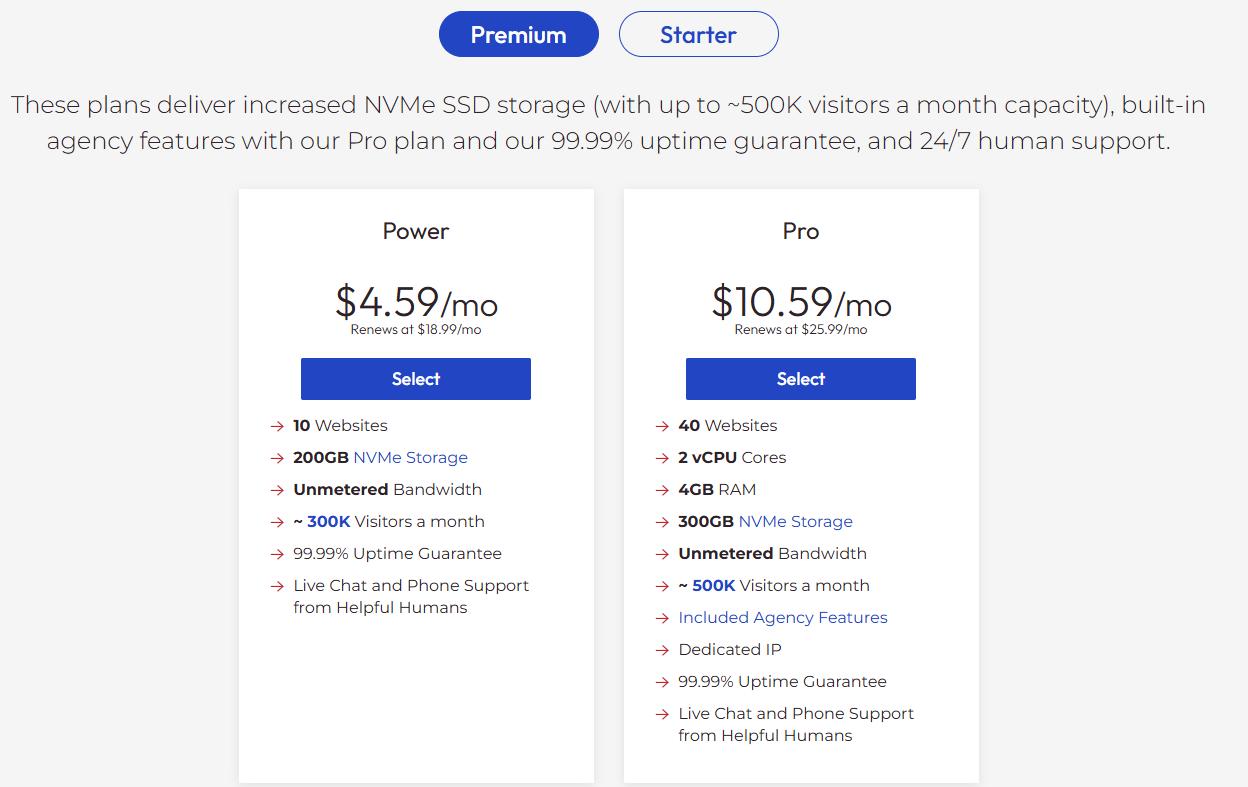
Task: Select the Power plan at $4.59/mo
Action: [x=415, y=379]
